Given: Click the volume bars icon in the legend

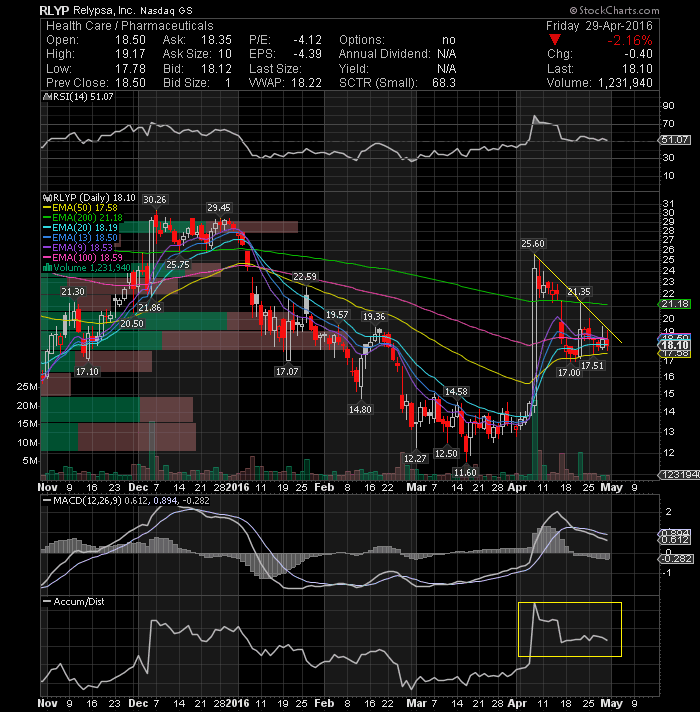Looking at the screenshot, I should (x=47, y=267).
